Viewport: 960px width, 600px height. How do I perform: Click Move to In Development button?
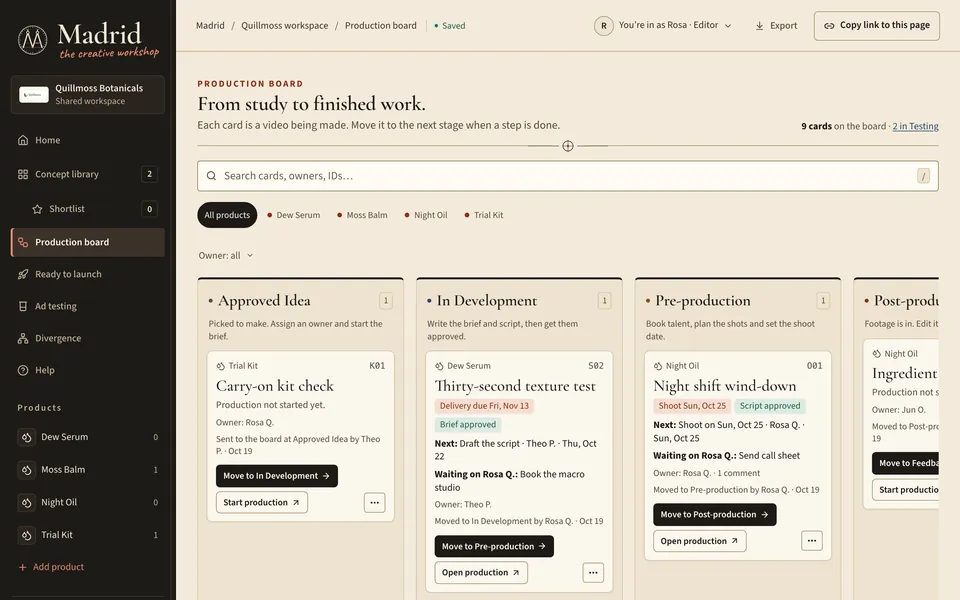[x=277, y=476]
